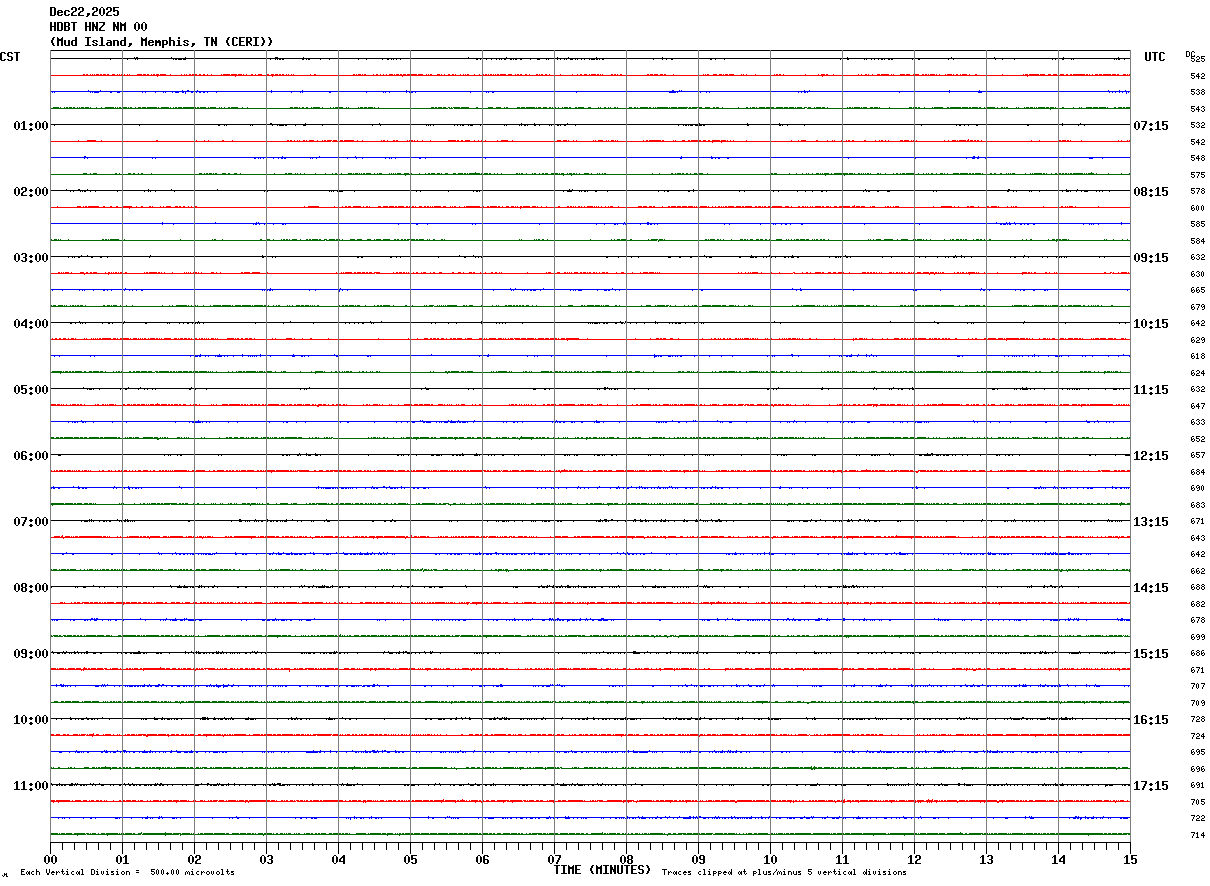Click the DC offset value 714
This screenshot has width=1210, height=886.
1197,836
